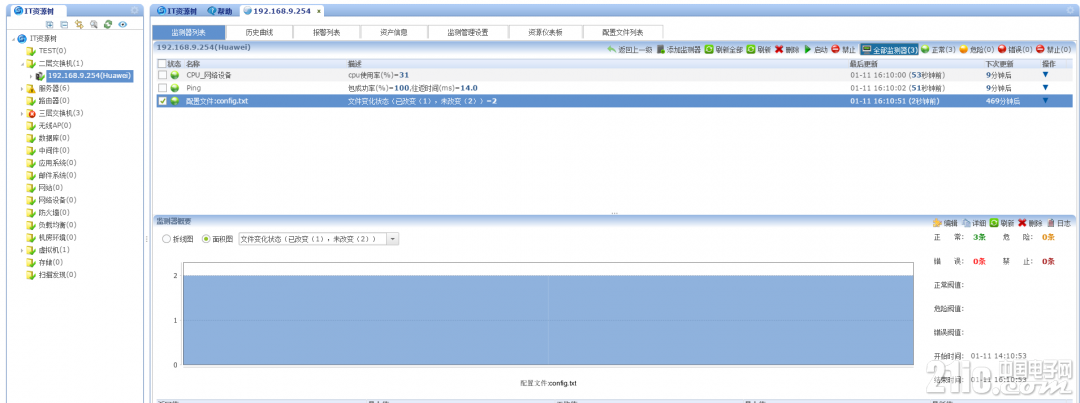Screen dimensions: 1080x403
Task: Click the collapse-all icon in the tree toolbar
Action: pyautogui.click(x=64, y=24)
